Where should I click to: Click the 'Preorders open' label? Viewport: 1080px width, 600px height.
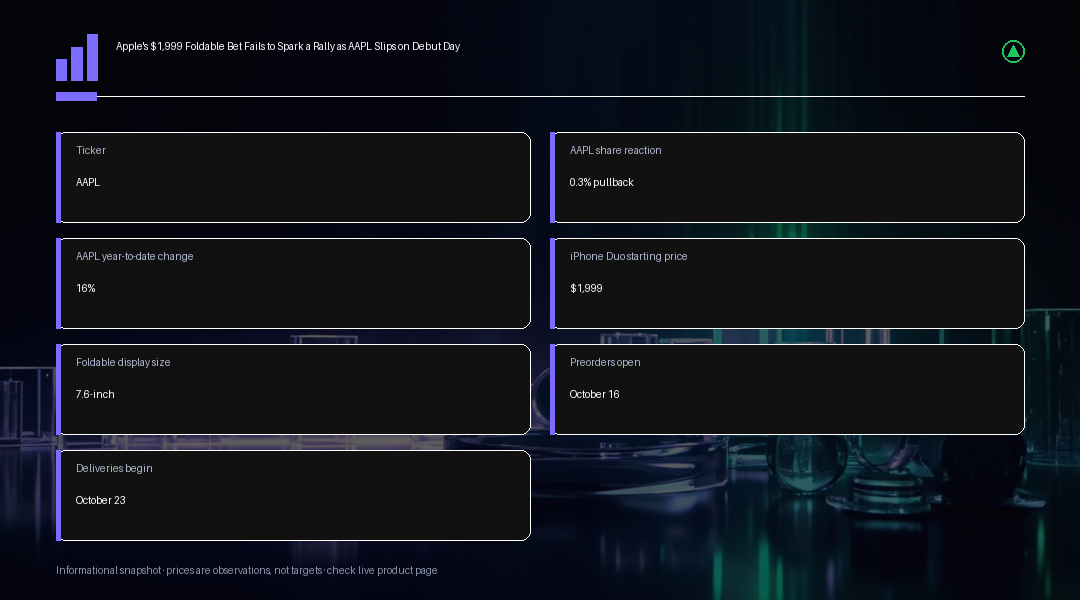click(605, 362)
